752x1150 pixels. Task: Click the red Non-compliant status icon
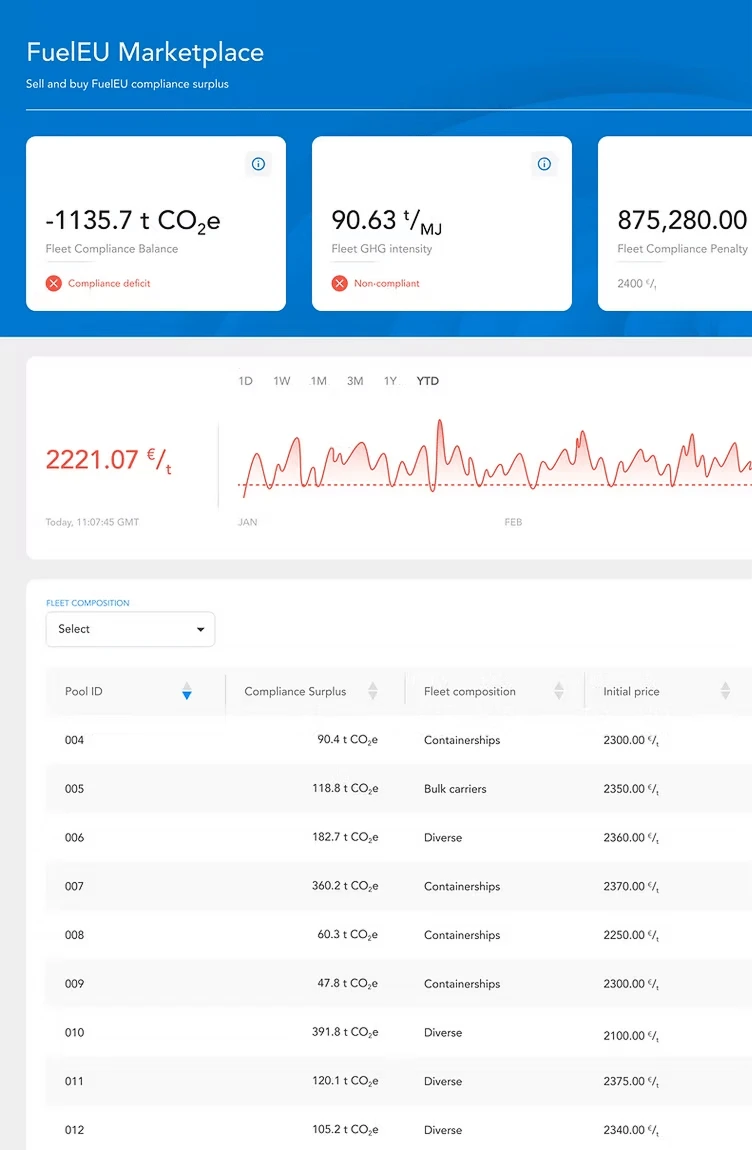(x=340, y=284)
